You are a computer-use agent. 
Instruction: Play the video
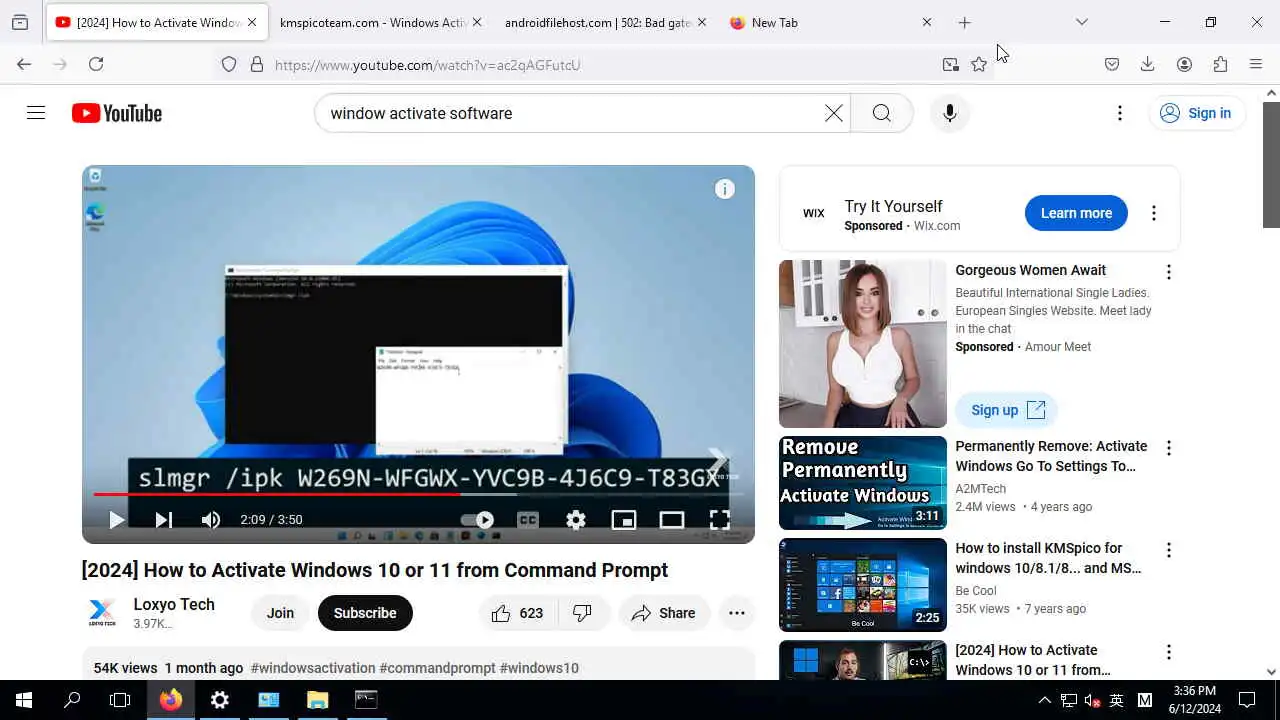[x=116, y=520]
